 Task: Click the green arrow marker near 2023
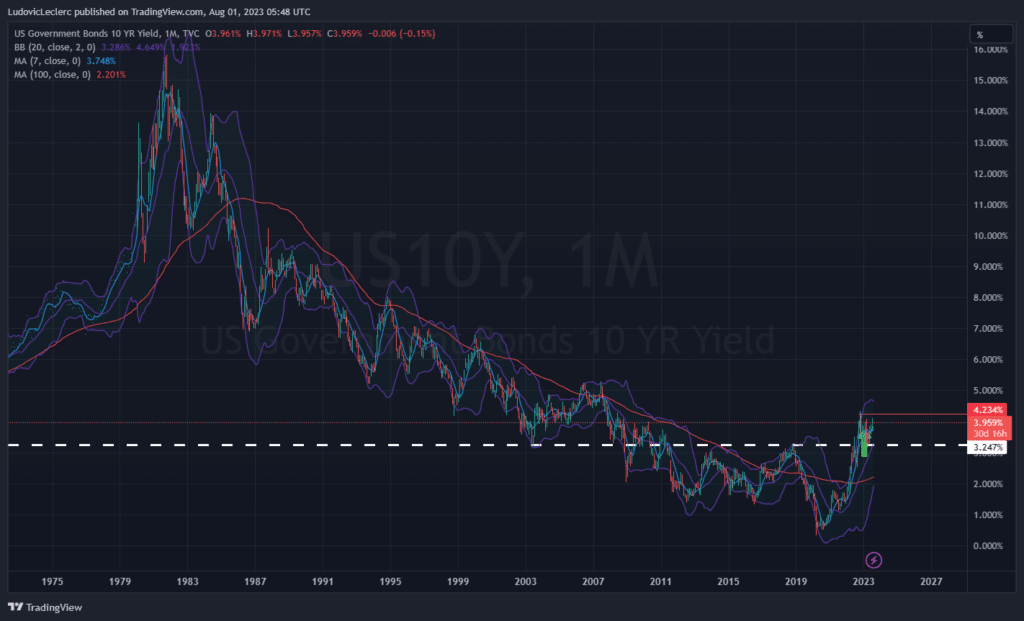tap(864, 441)
